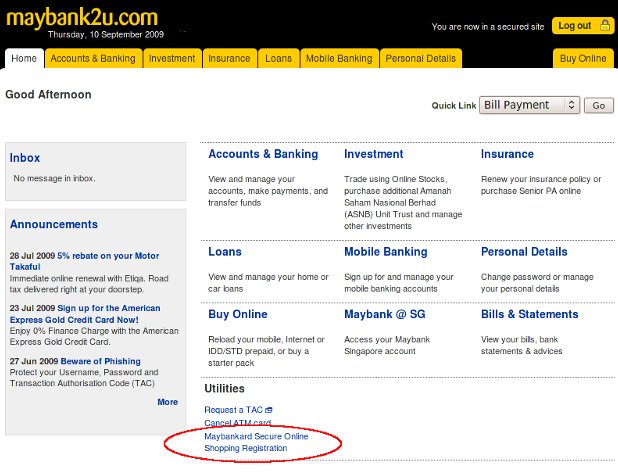
Task: Click the new-window icon beside Request a TAC
Action: tap(269, 410)
